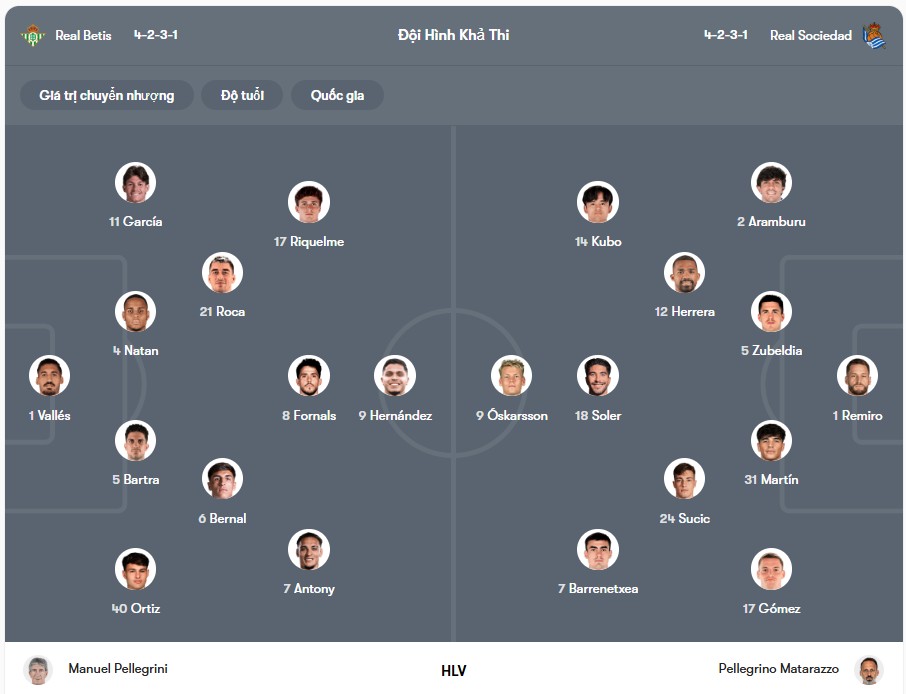Click goalkeeper Remiro's photo
Image resolution: width=906 pixels, height=694 pixels.
857,376
